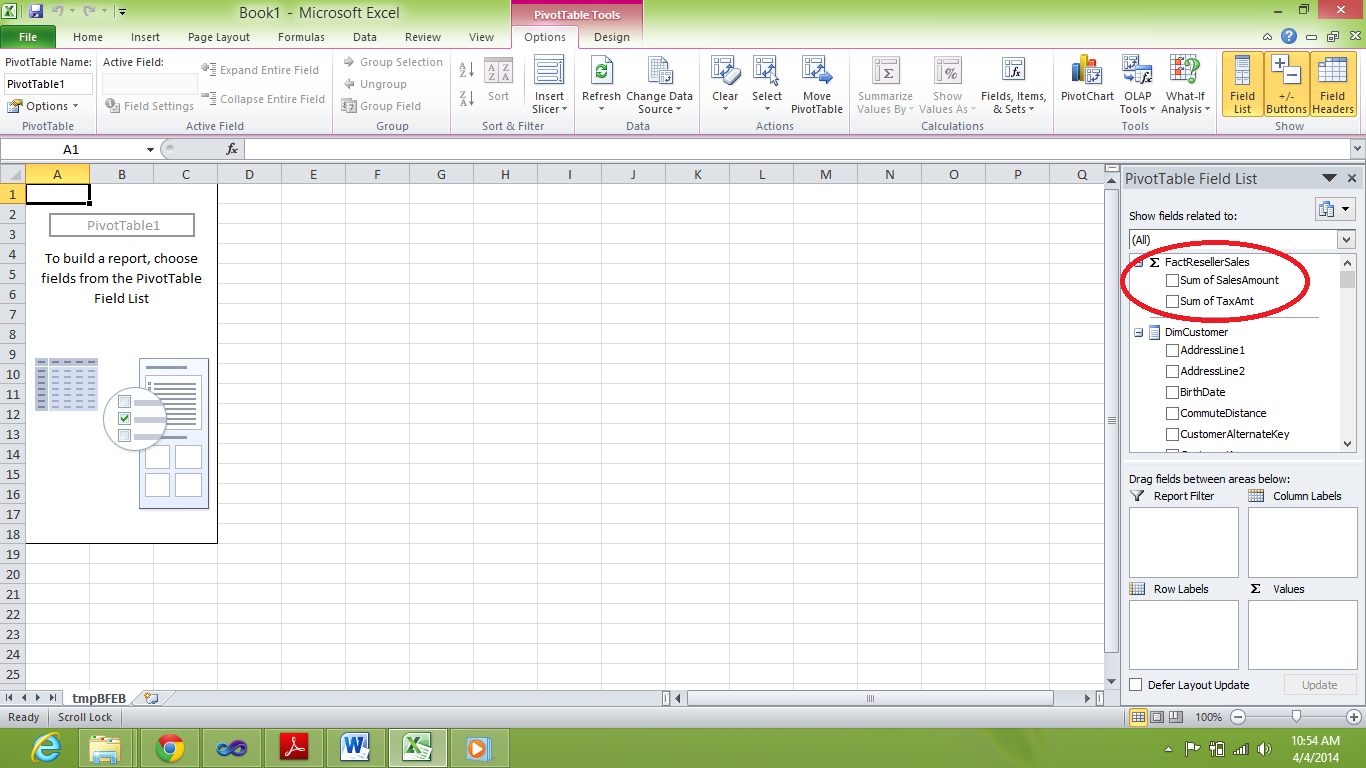
Task: Switch to the Design ribbon tab
Action: click(x=611, y=37)
